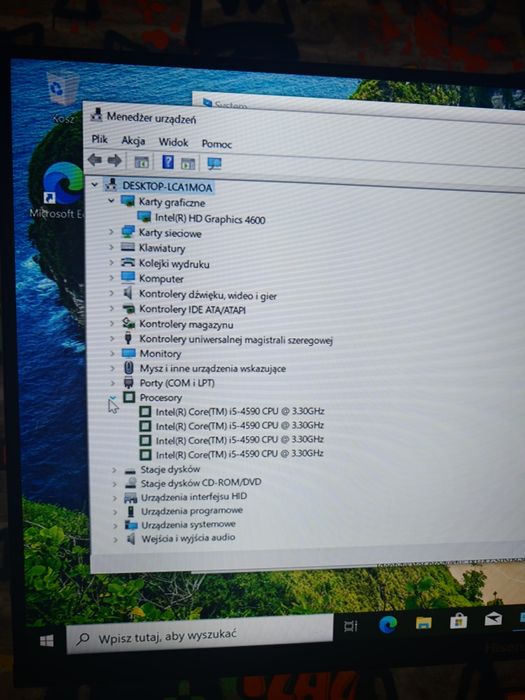Screen dimensions: 525x700
Task: Open the Plik menu
Action: 99,139
